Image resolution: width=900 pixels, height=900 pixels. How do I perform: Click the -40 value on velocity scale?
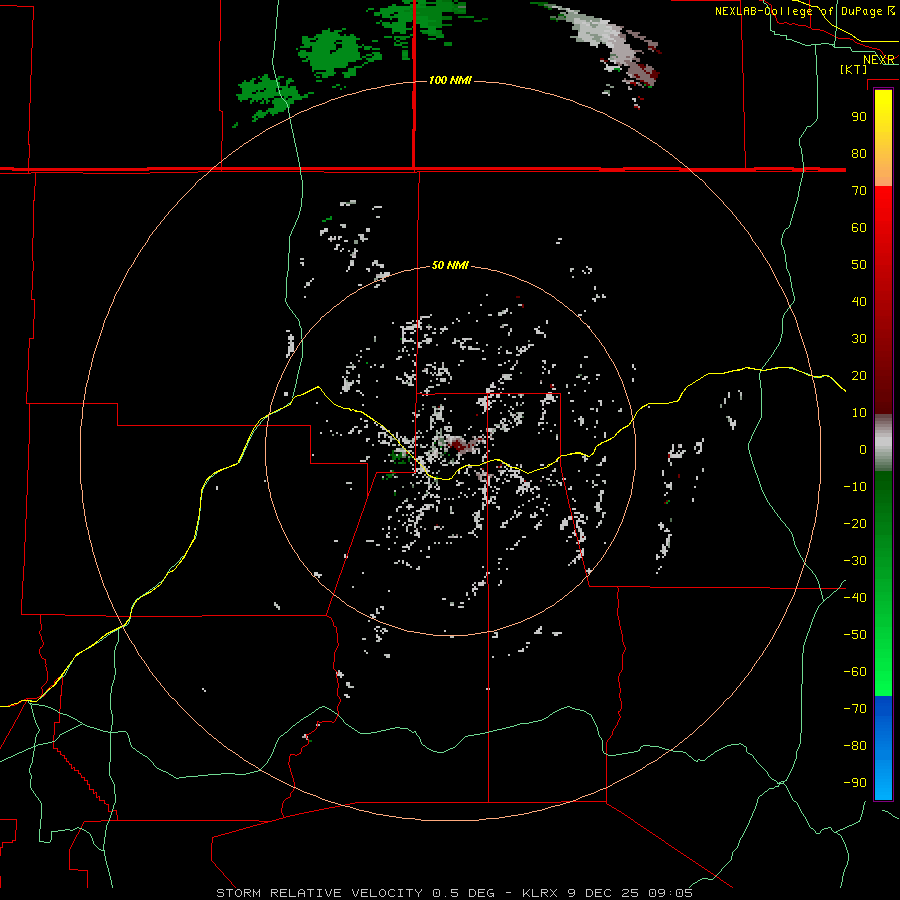click(x=855, y=598)
